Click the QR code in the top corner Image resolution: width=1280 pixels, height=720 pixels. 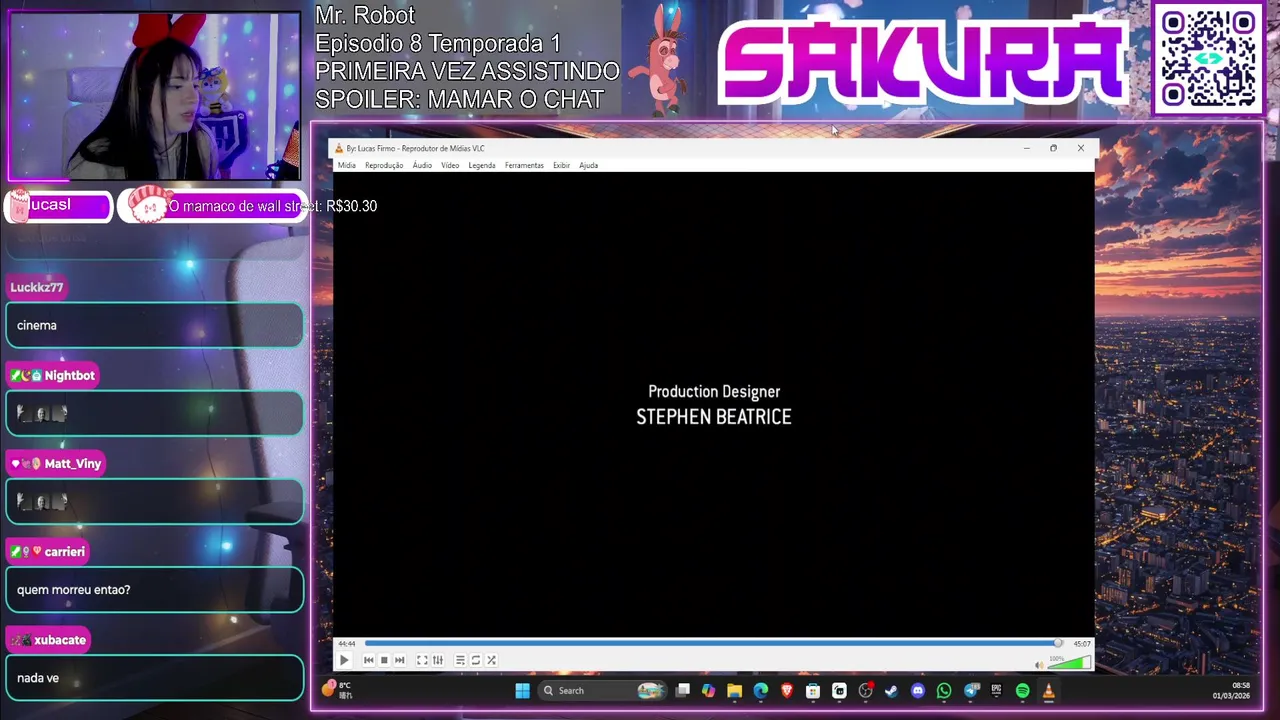pyautogui.click(x=1209, y=58)
